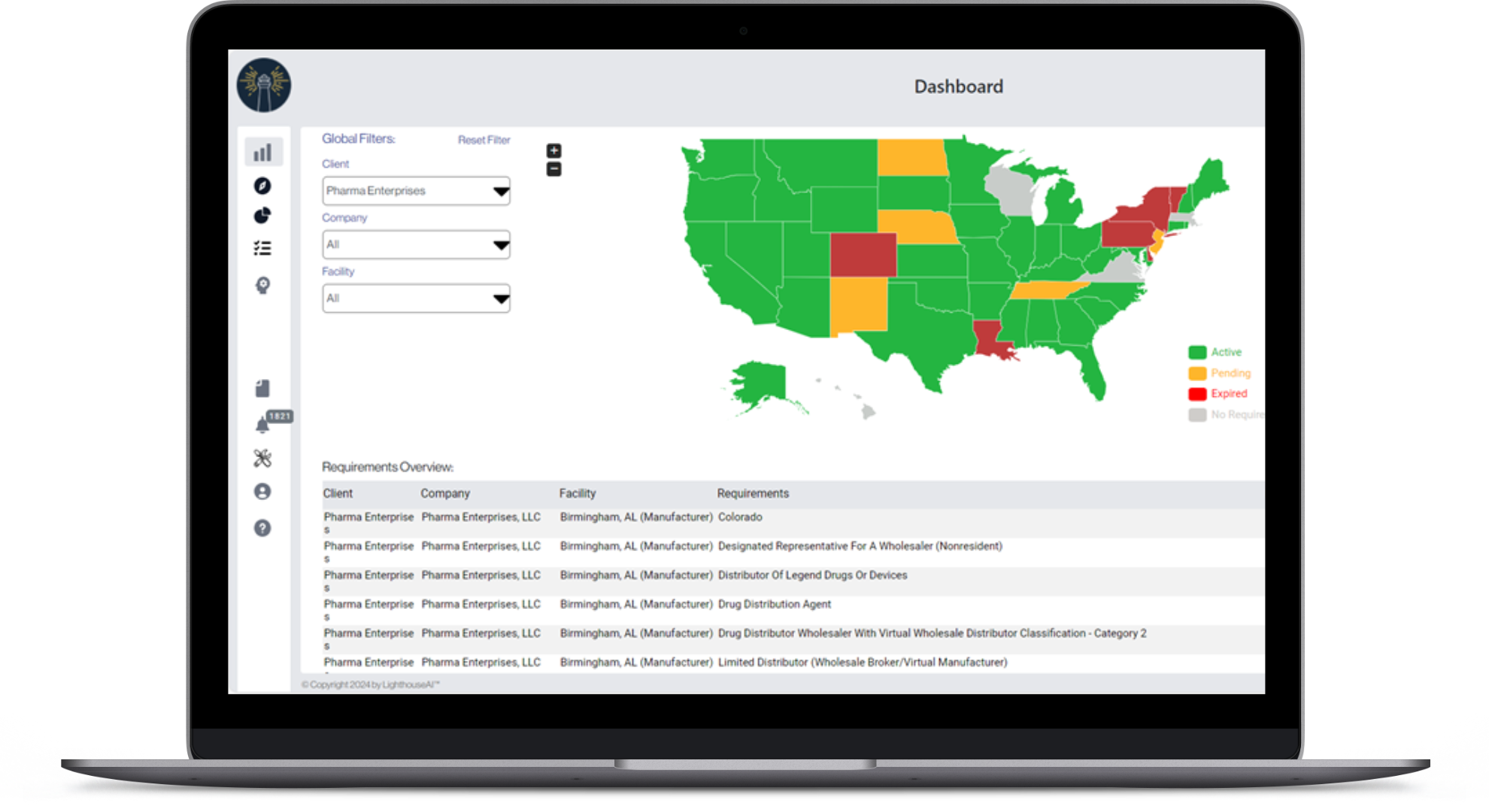Open notifications bell showing 1821
The width and height of the screenshot is (1489, 812).
tap(262, 426)
